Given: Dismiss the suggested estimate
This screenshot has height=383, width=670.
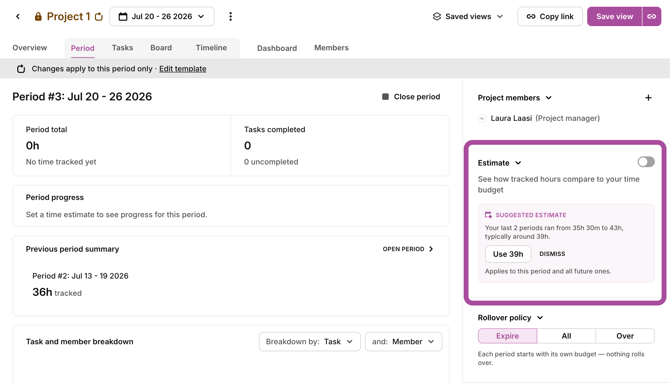Looking at the screenshot, I should (x=552, y=254).
